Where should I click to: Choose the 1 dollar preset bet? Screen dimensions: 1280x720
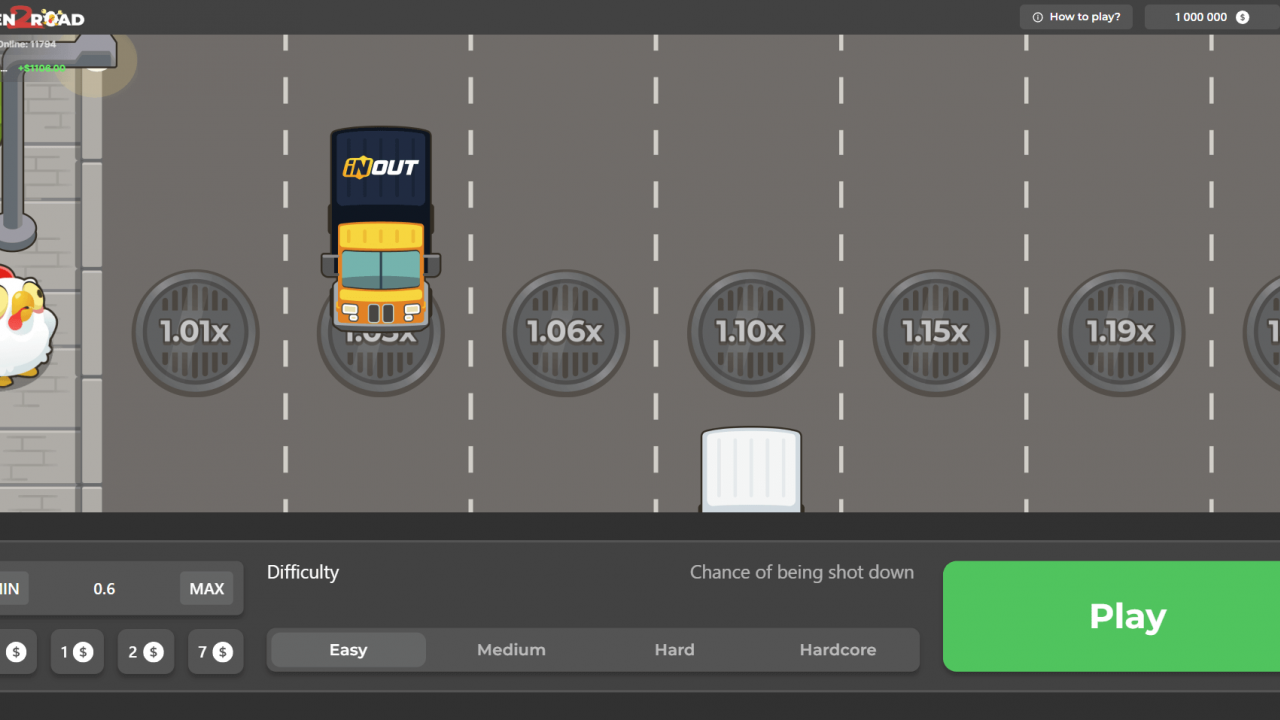point(76,652)
